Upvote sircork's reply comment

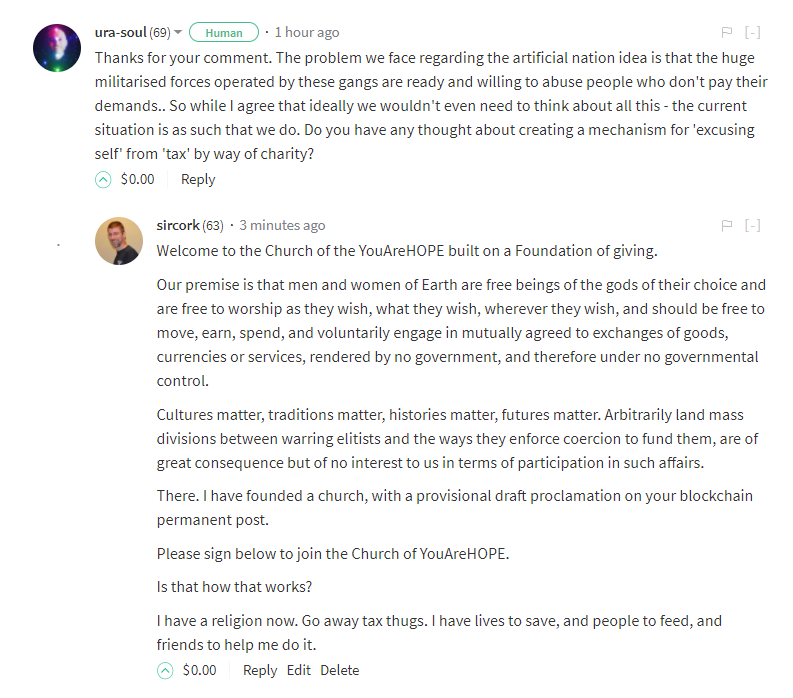point(165,671)
